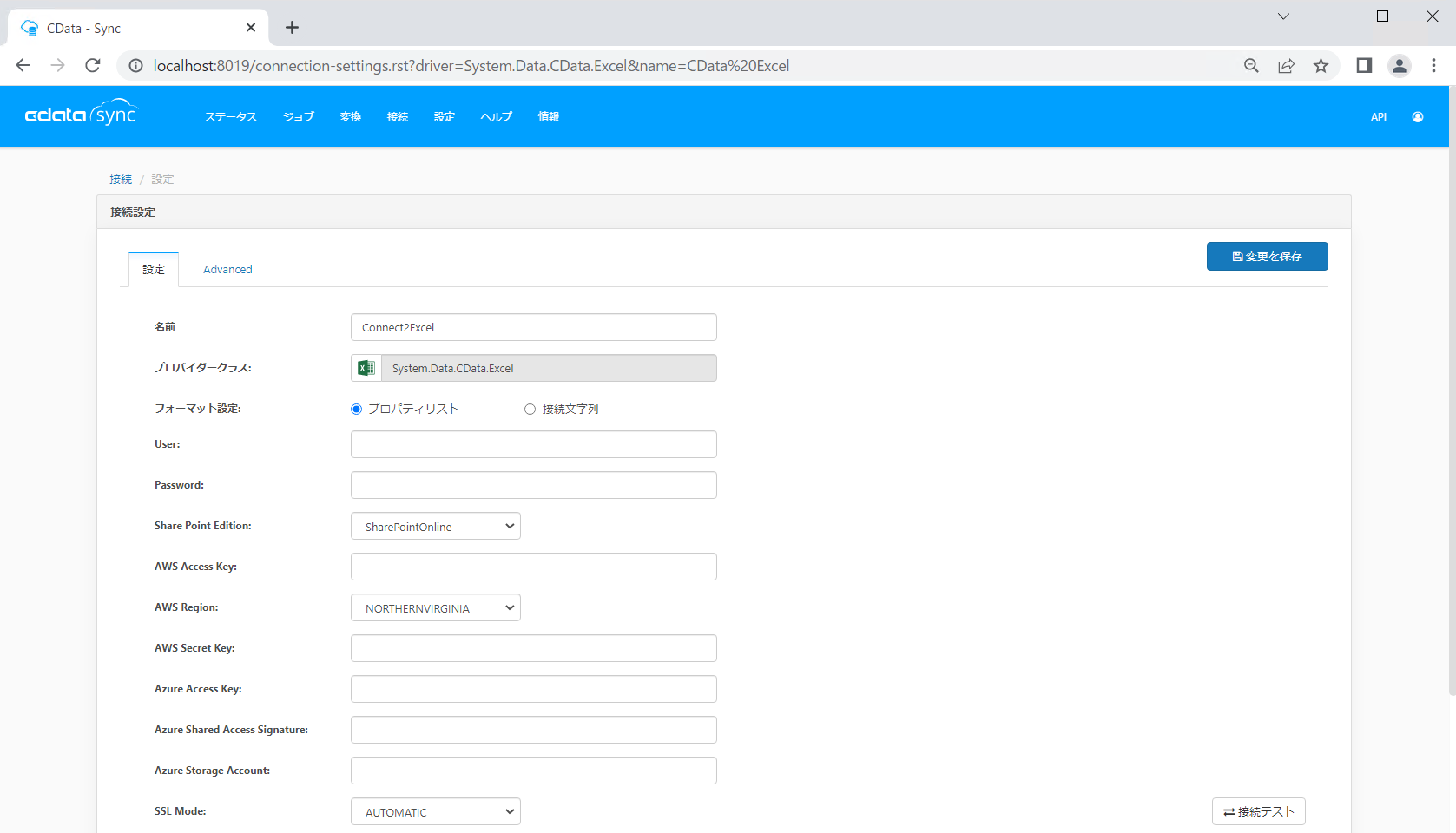
Task: Focus the Azure Storage Account field
Action: point(534,771)
